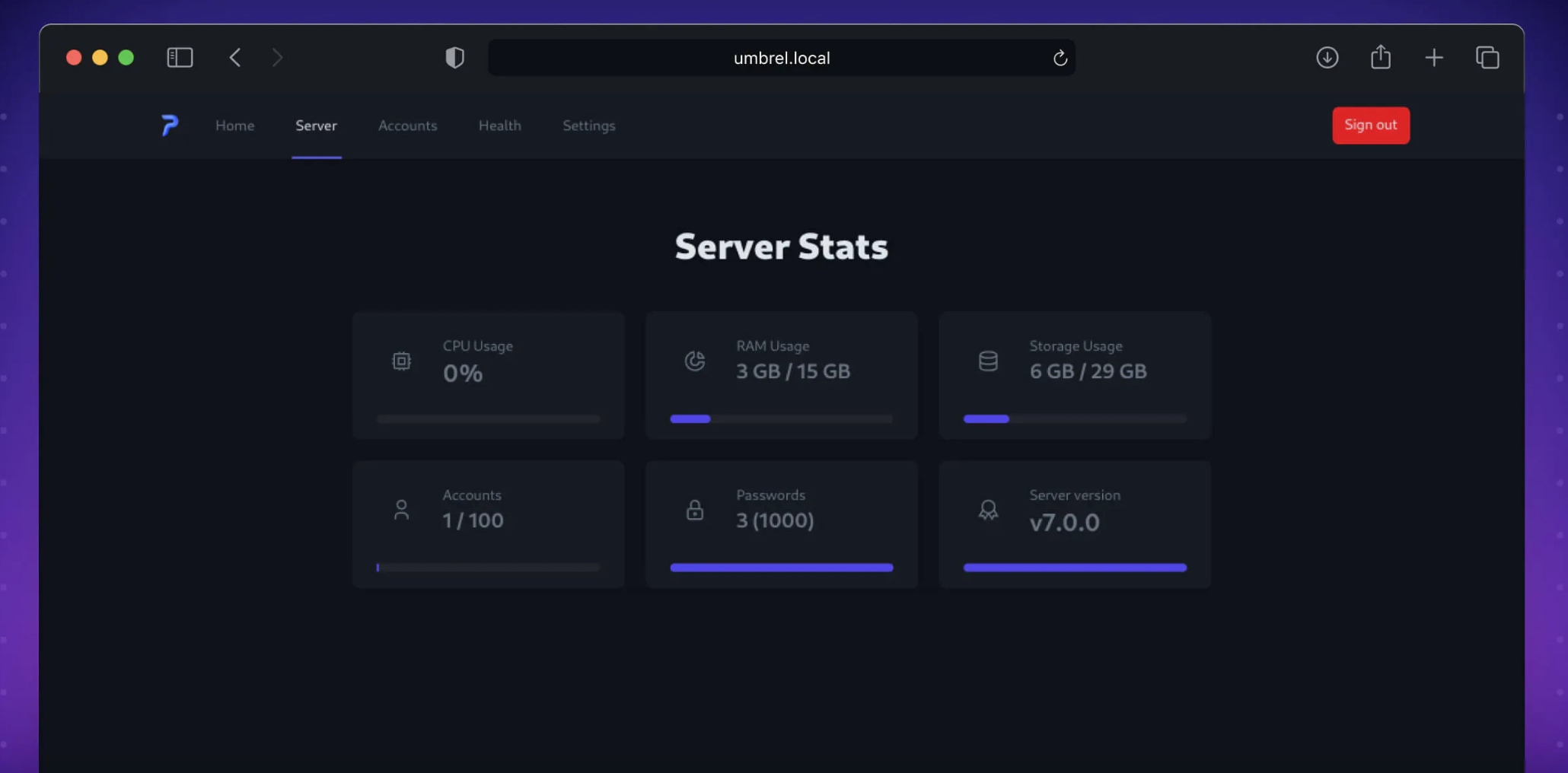The image size is (1568, 773).
Task: Show the tab overview icon
Action: (1487, 57)
